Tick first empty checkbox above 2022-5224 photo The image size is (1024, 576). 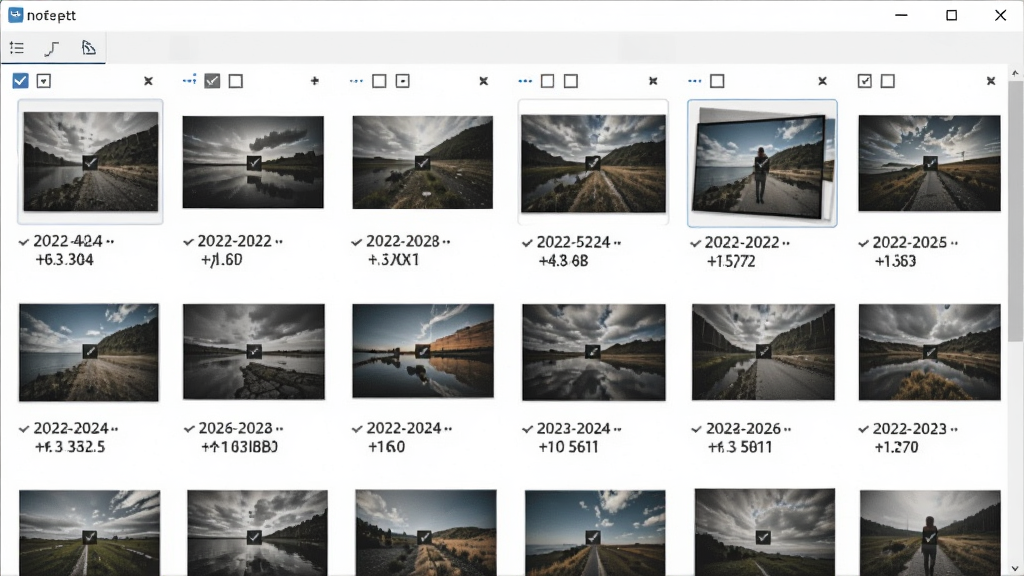(x=547, y=81)
